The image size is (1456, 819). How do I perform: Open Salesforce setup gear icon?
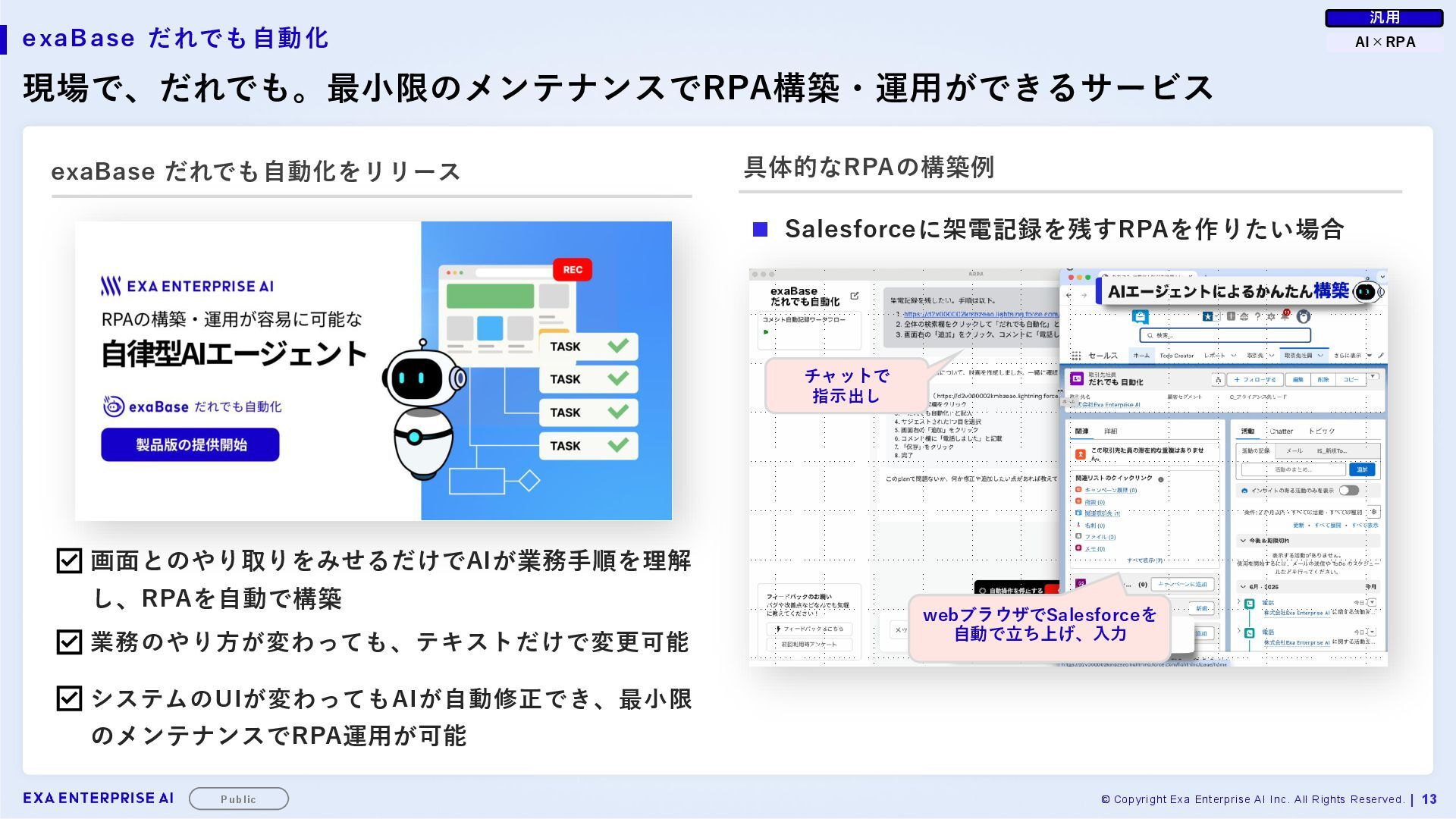pos(1271,316)
